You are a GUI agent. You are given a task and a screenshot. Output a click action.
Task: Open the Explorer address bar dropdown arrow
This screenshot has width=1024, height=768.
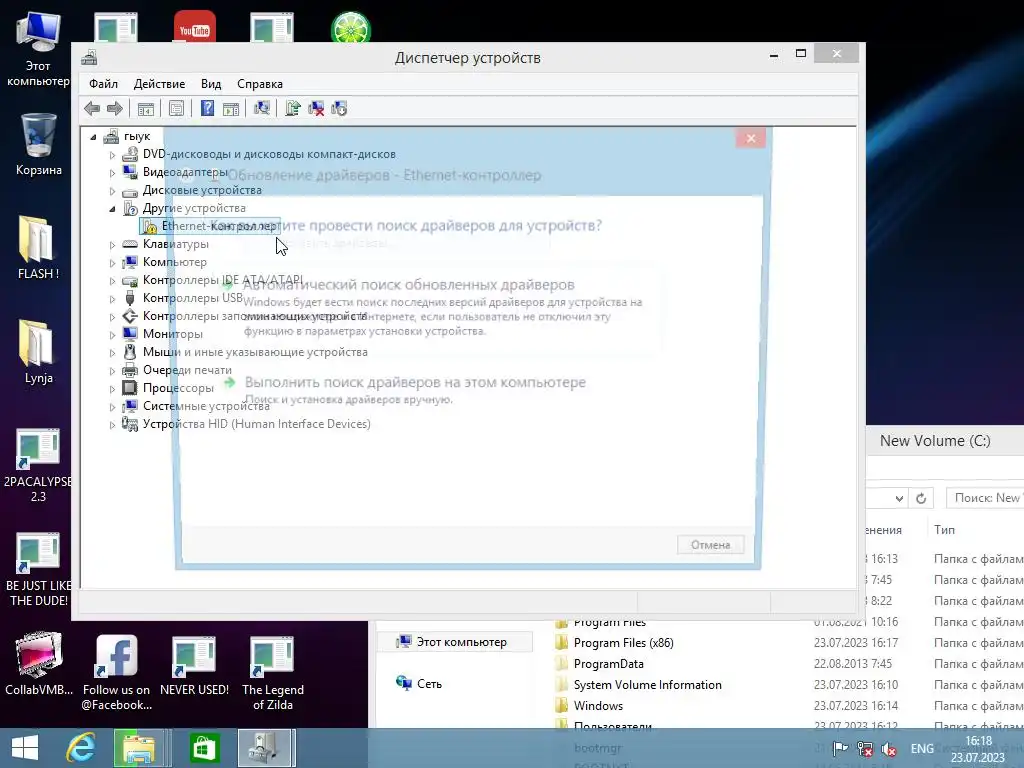coord(899,498)
